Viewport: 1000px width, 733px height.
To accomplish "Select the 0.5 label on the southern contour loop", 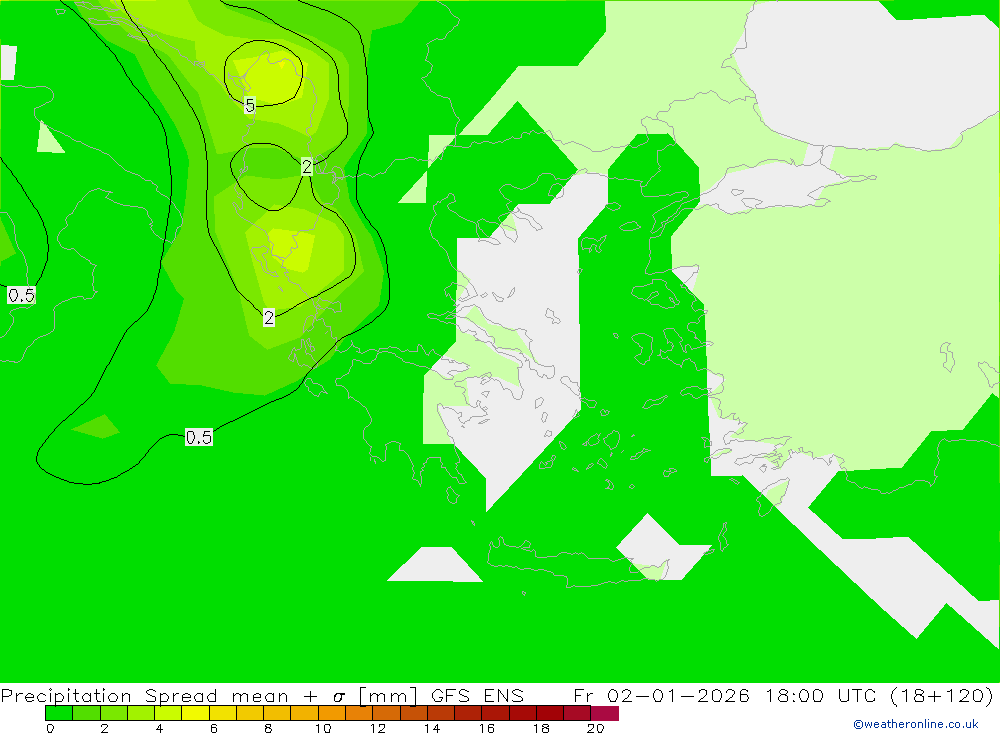I will click(198, 438).
